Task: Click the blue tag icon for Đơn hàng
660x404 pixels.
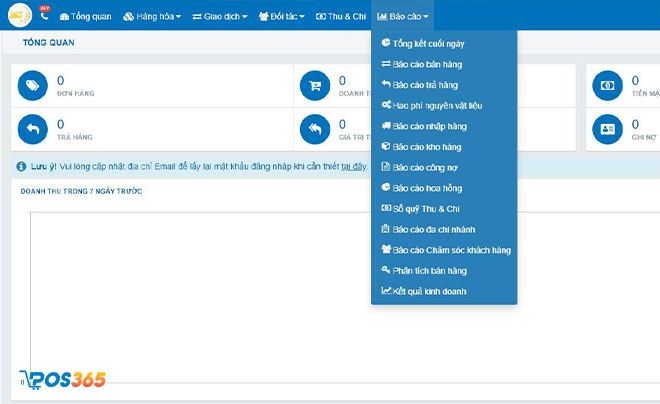Action: [33, 87]
